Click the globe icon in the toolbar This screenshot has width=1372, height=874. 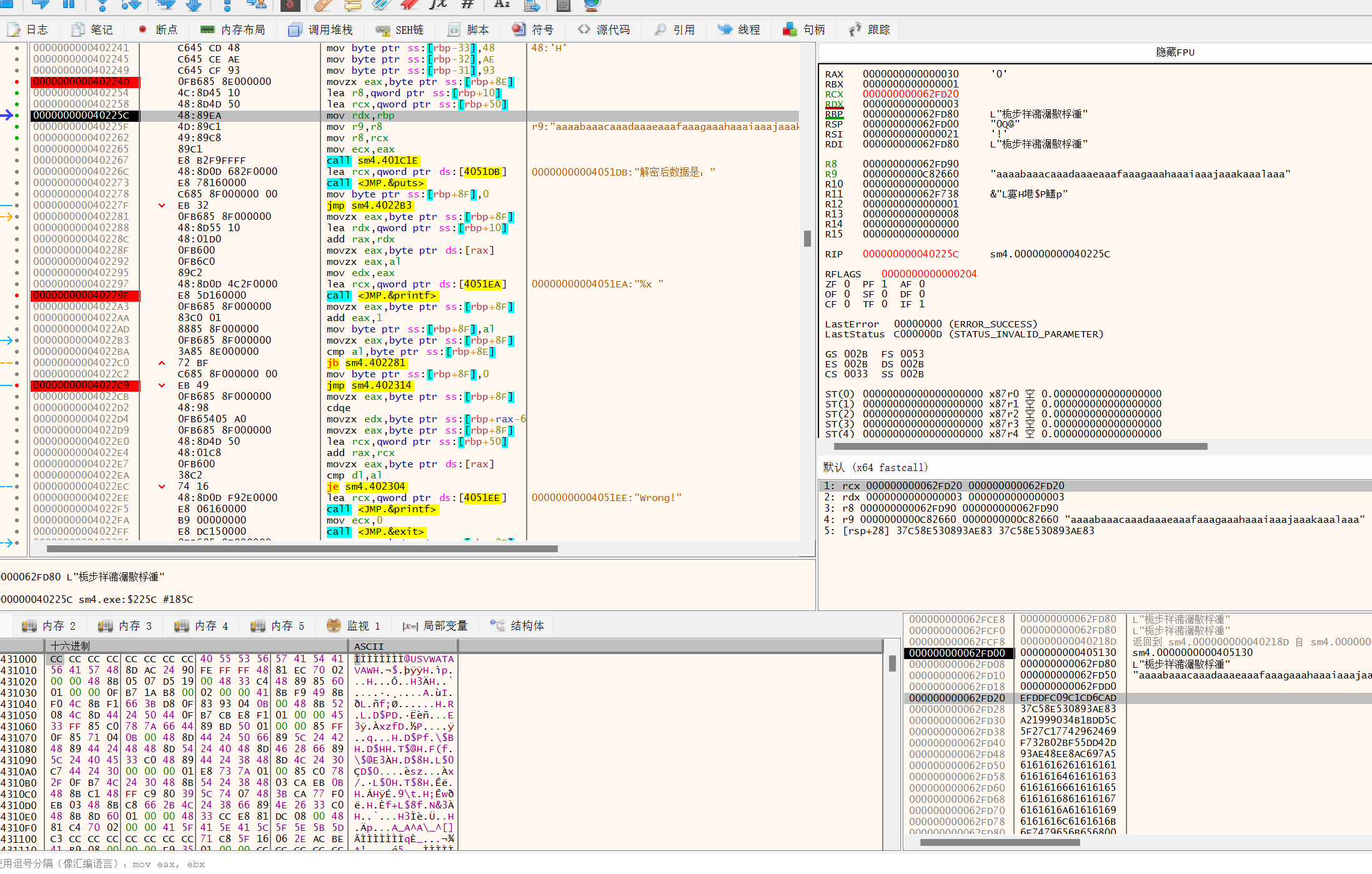click(x=592, y=5)
